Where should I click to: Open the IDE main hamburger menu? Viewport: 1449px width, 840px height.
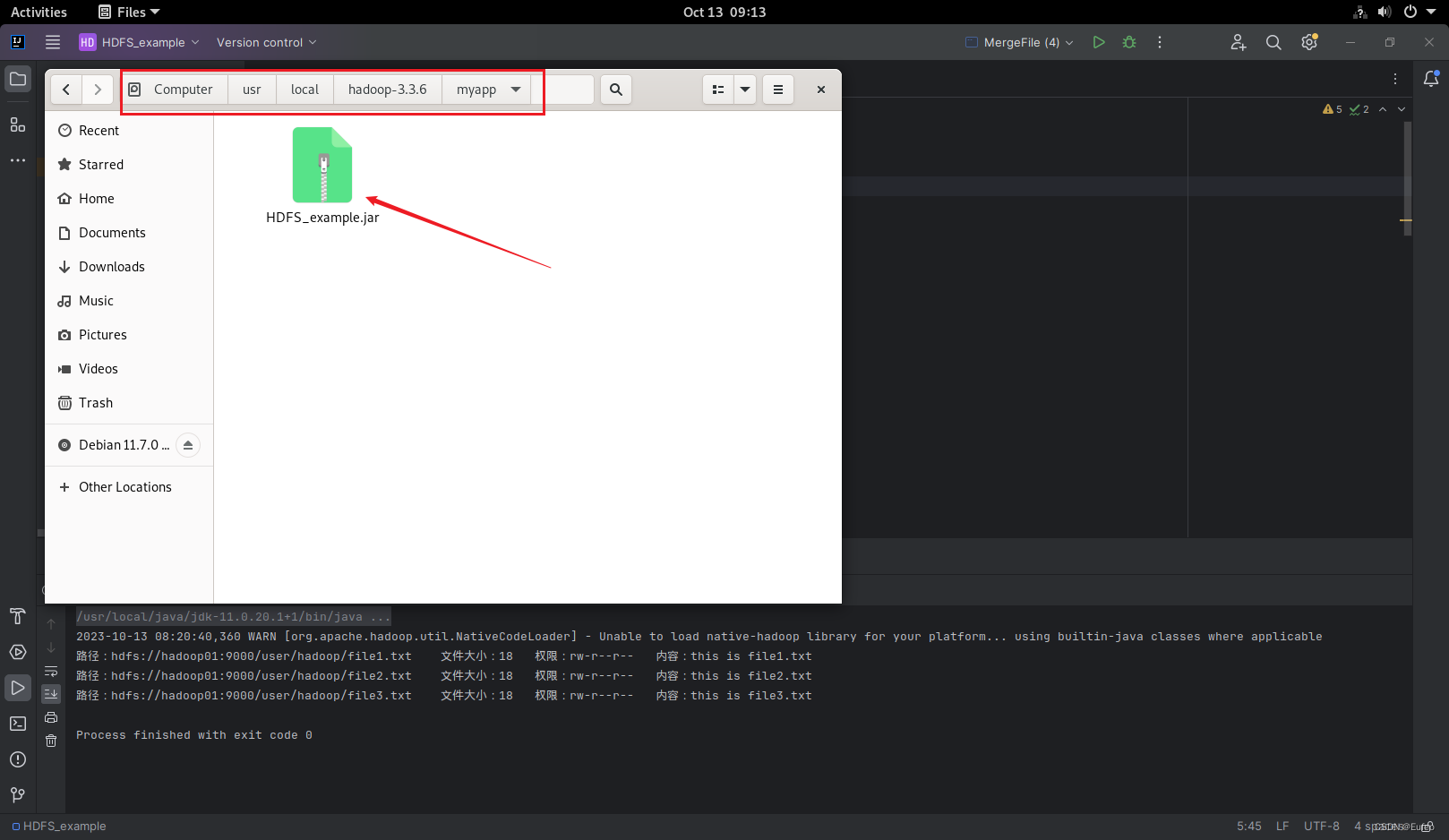tap(53, 41)
